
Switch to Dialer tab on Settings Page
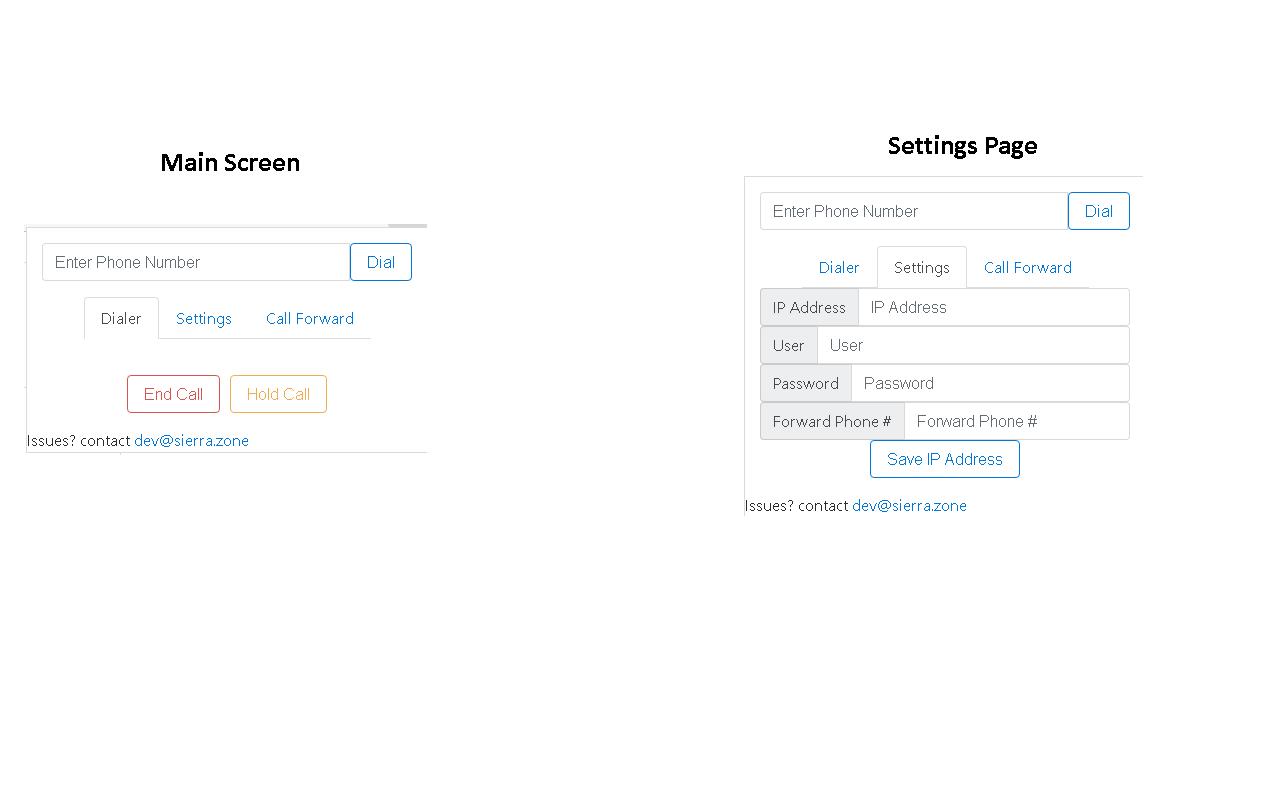[839, 267]
